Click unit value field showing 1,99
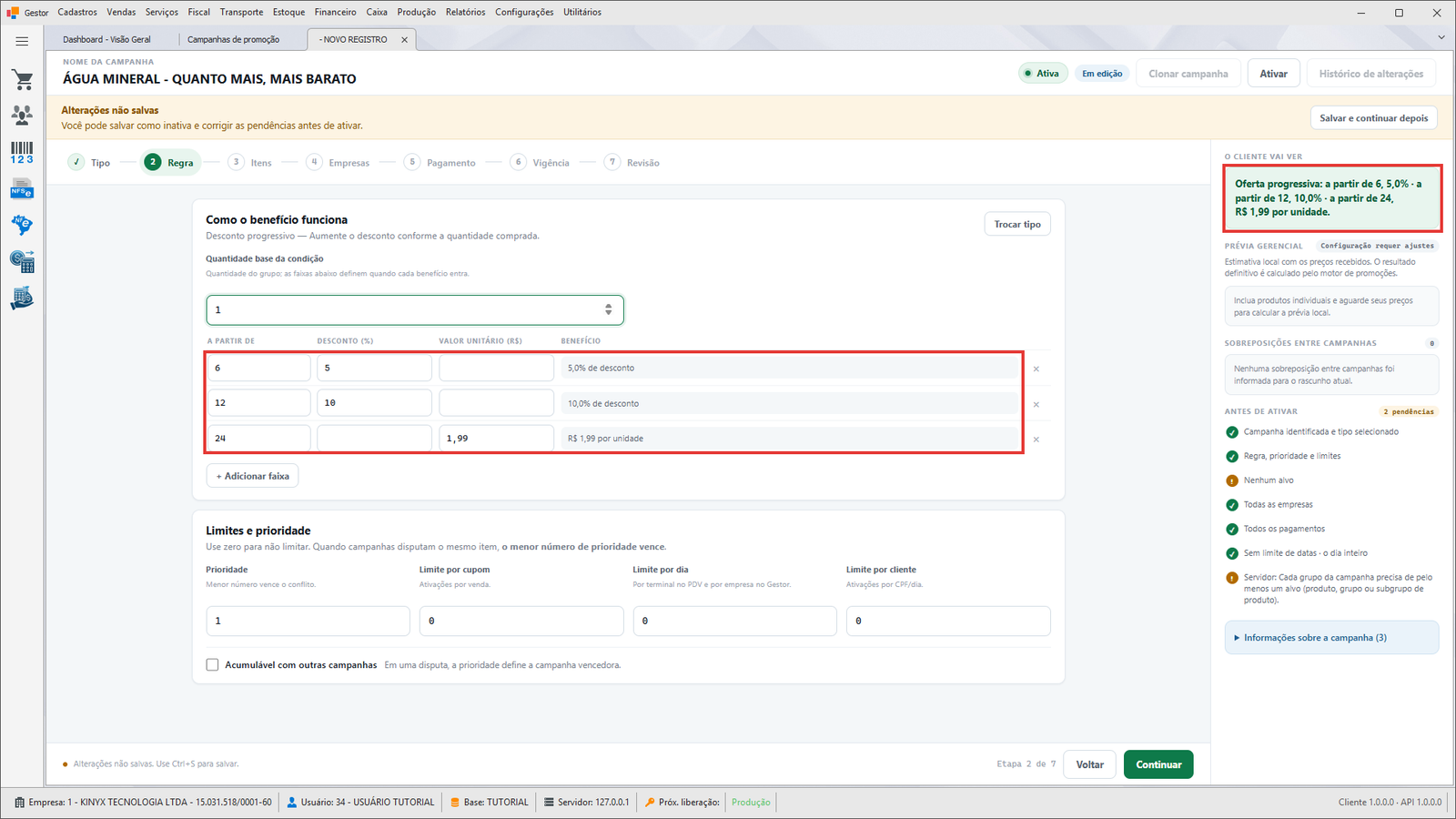Image resolution: width=1456 pixels, height=819 pixels. coord(496,438)
